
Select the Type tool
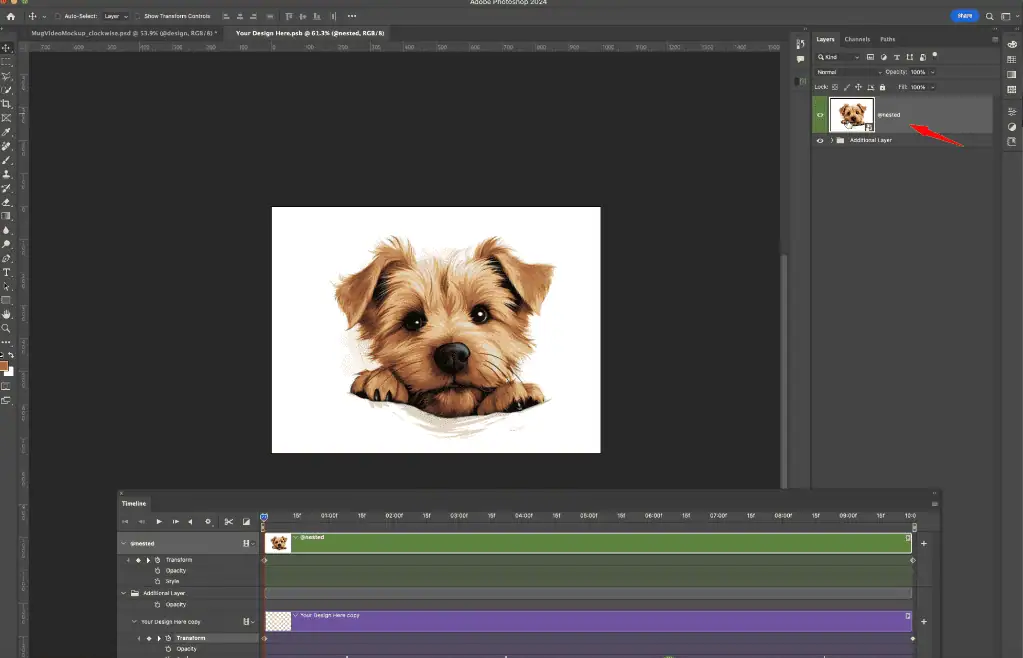point(6,272)
